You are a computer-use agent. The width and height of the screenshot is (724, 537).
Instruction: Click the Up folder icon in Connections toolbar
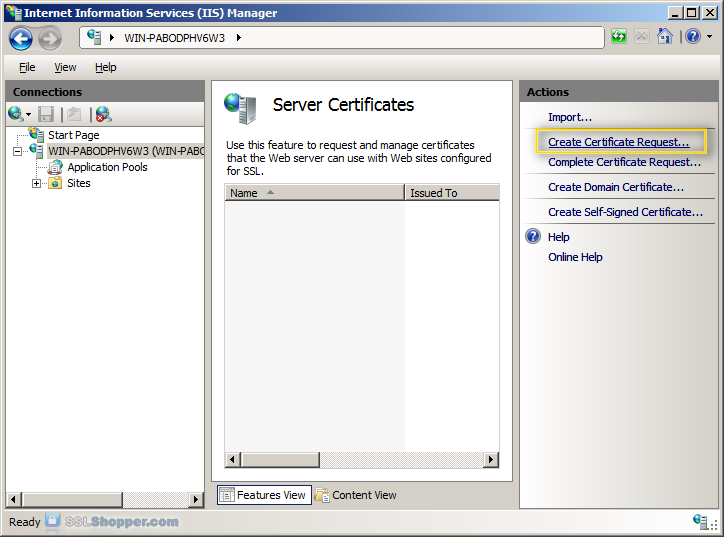pyautogui.click(x=74, y=114)
